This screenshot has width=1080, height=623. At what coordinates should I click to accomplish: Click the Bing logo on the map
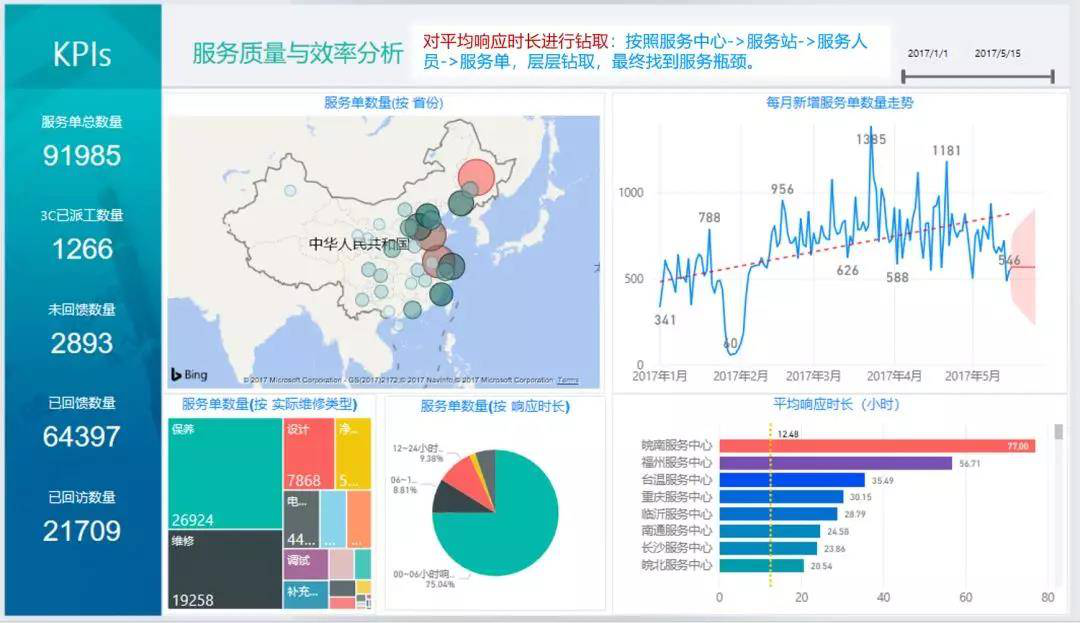click(x=190, y=373)
